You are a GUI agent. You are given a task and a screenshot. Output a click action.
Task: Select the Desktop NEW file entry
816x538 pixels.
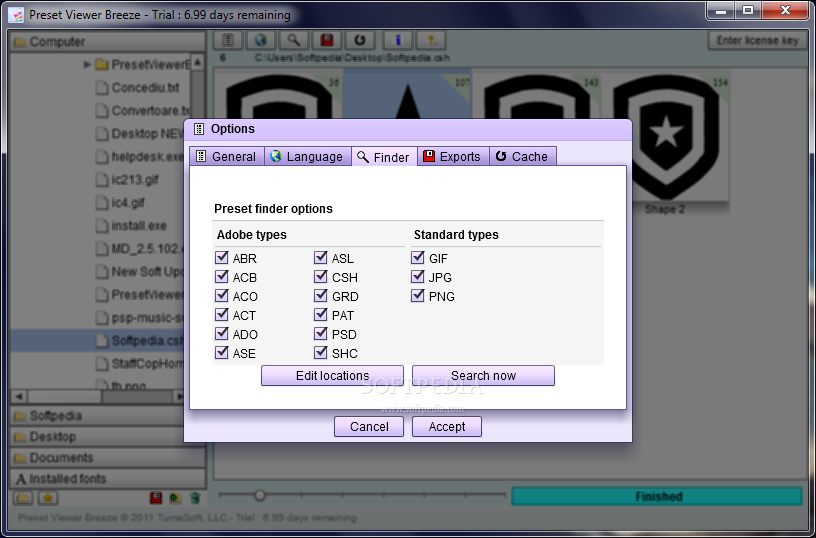(x=139, y=133)
